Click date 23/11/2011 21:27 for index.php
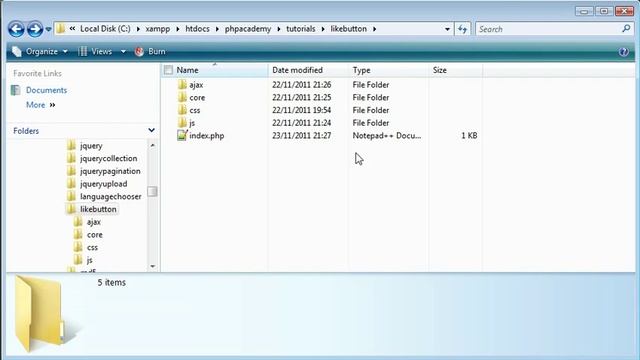640x360 pixels. pyautogui.click(x=302, y=136)
